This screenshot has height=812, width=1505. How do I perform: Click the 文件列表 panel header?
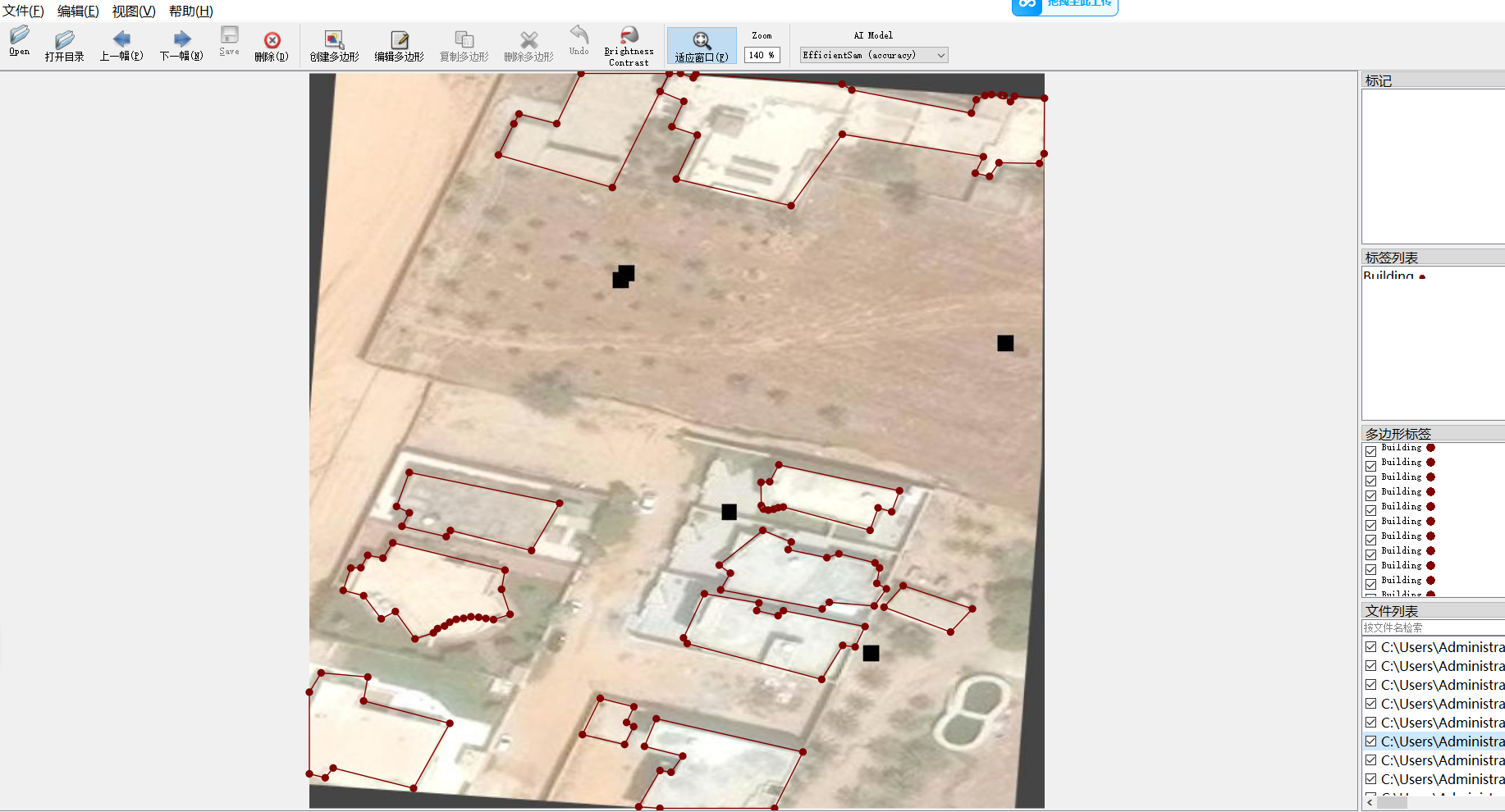coord(1433,611)
